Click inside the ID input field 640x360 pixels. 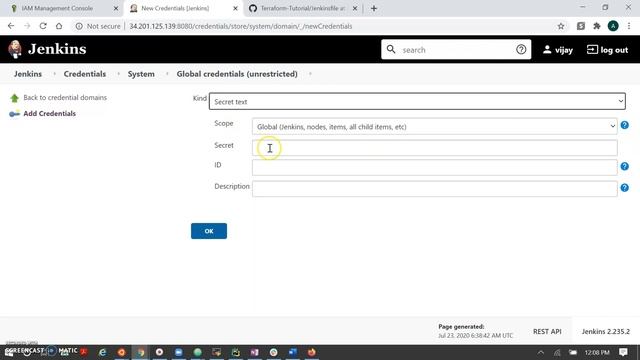click(435, 167)
